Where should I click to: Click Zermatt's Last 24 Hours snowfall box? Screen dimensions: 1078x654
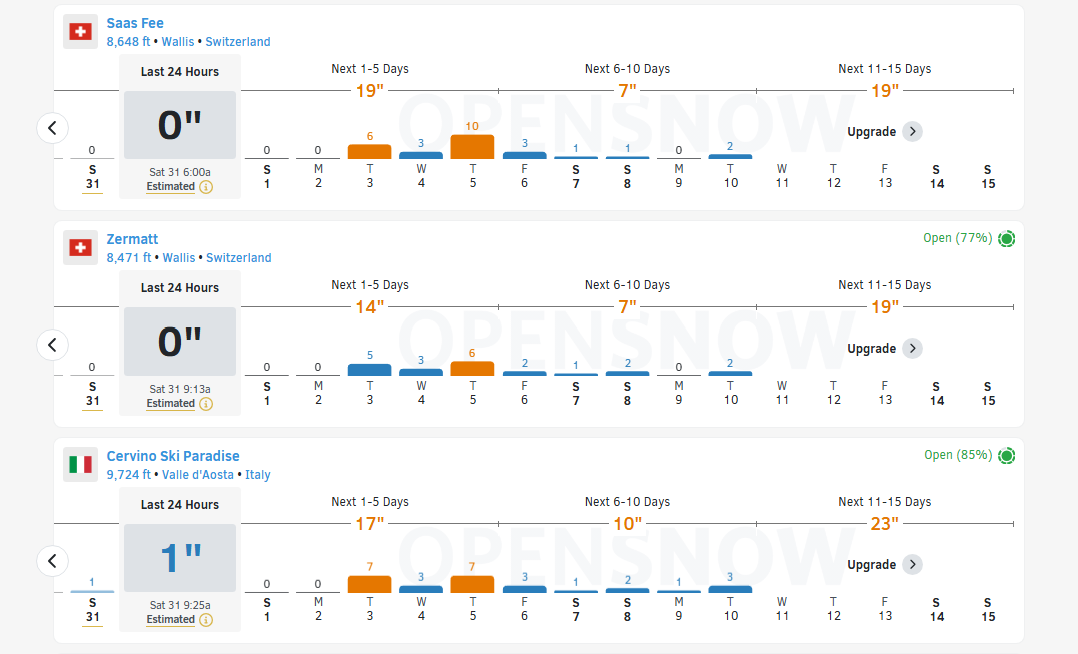click(x=180, y=343)
